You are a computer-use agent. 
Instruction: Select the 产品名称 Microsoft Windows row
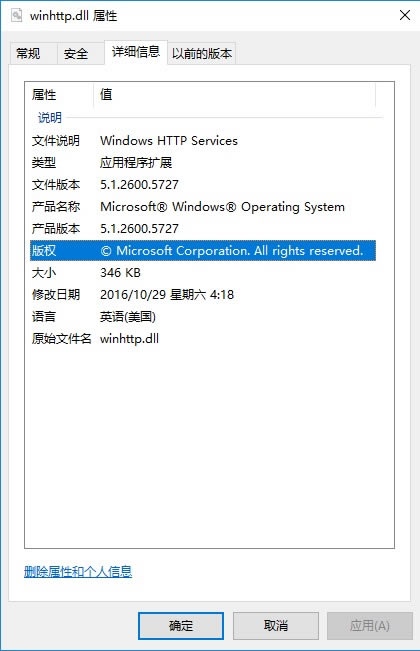click(203, 207)
